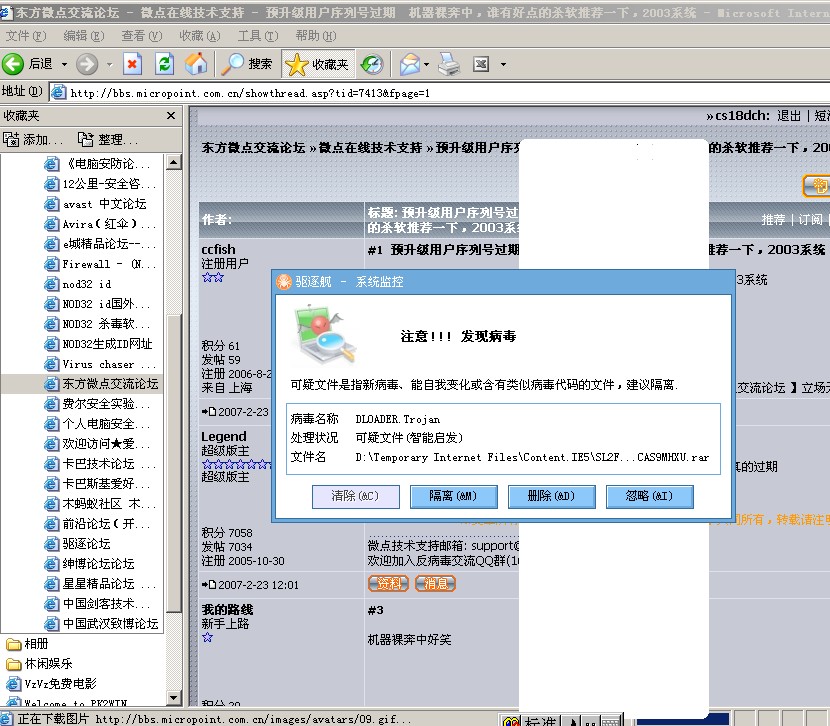Open dropdown arrow at the toolbar's far right

coord(503,65)
